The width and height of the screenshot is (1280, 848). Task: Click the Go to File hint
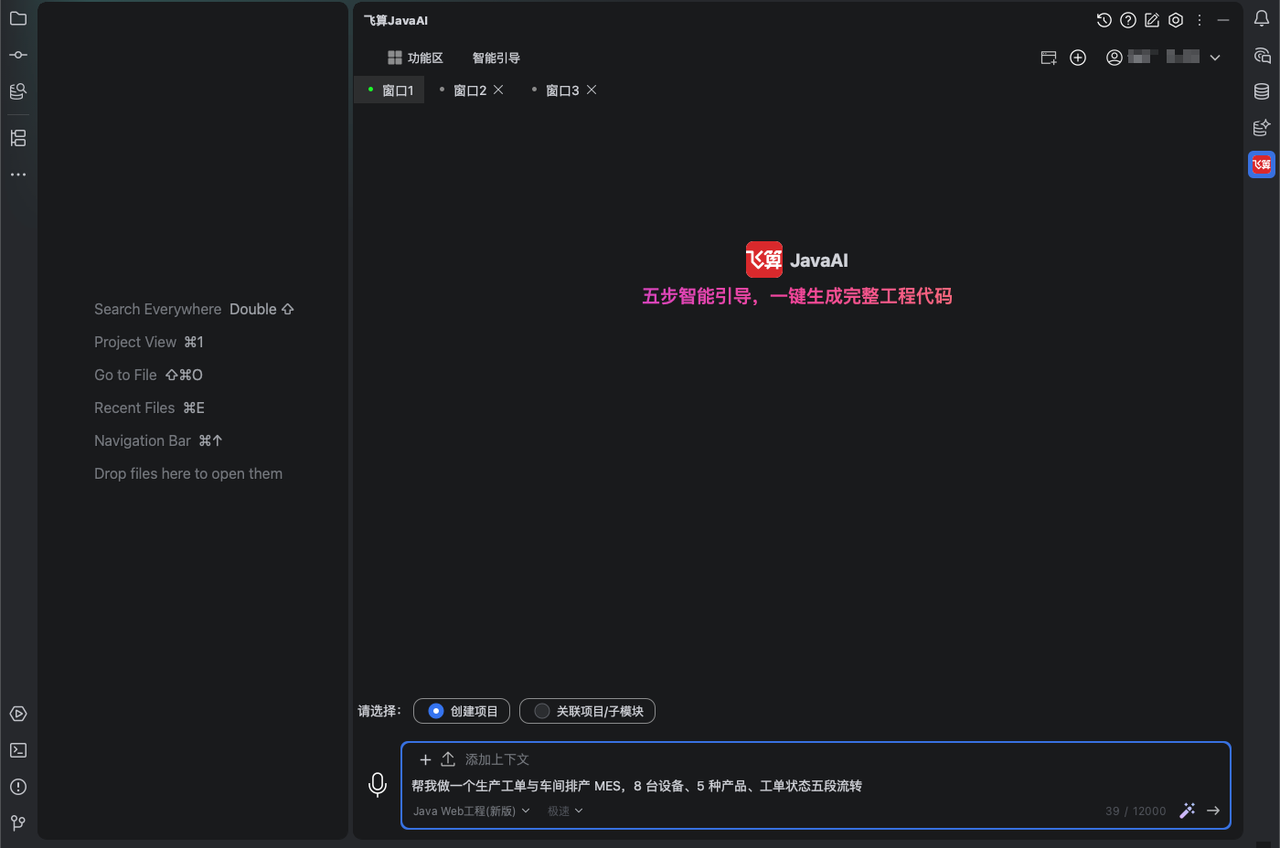[125, 375]
